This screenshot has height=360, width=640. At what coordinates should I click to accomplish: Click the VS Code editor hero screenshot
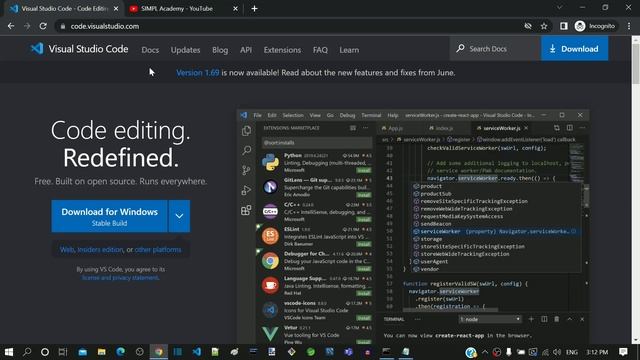pyautogui.click(x=413, y=227)
